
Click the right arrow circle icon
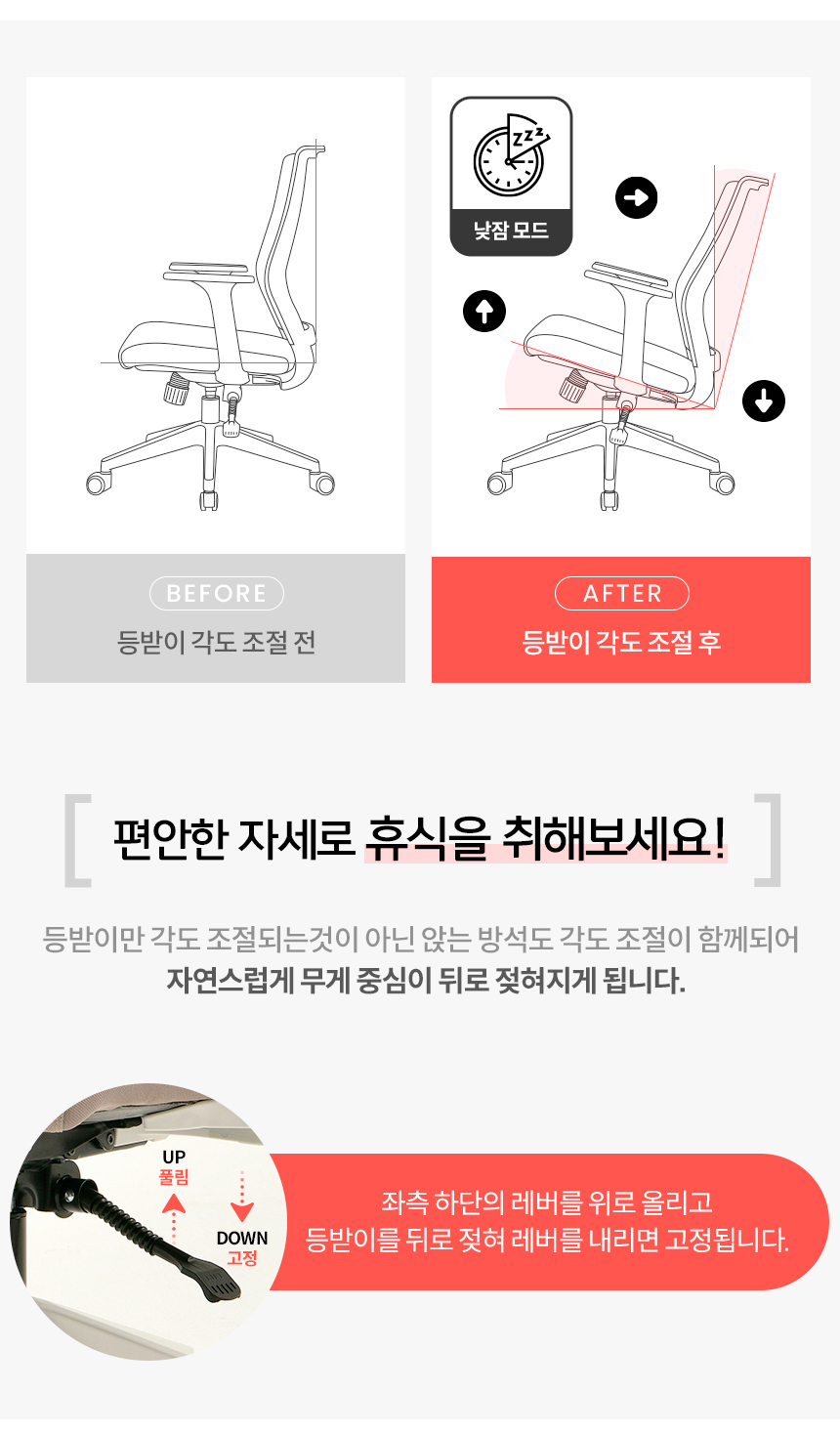coord(637,198)
